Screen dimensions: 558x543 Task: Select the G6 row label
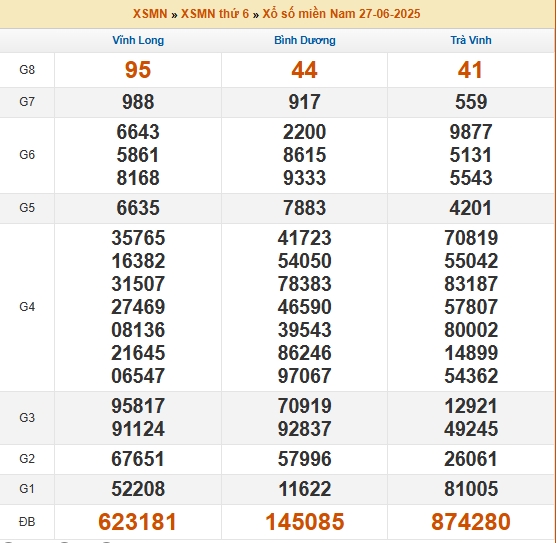27,155
